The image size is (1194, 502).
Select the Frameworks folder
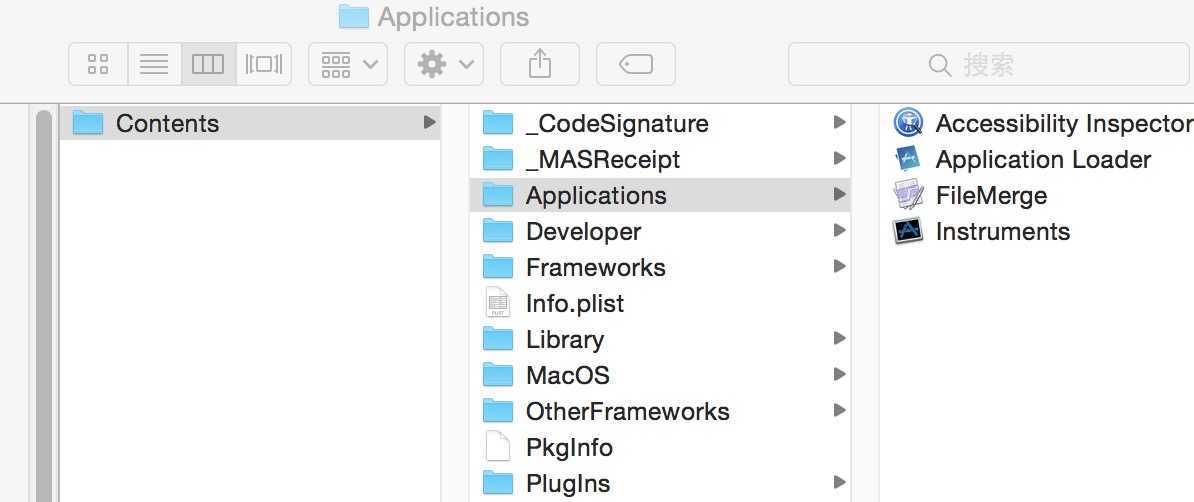point(659,267)
